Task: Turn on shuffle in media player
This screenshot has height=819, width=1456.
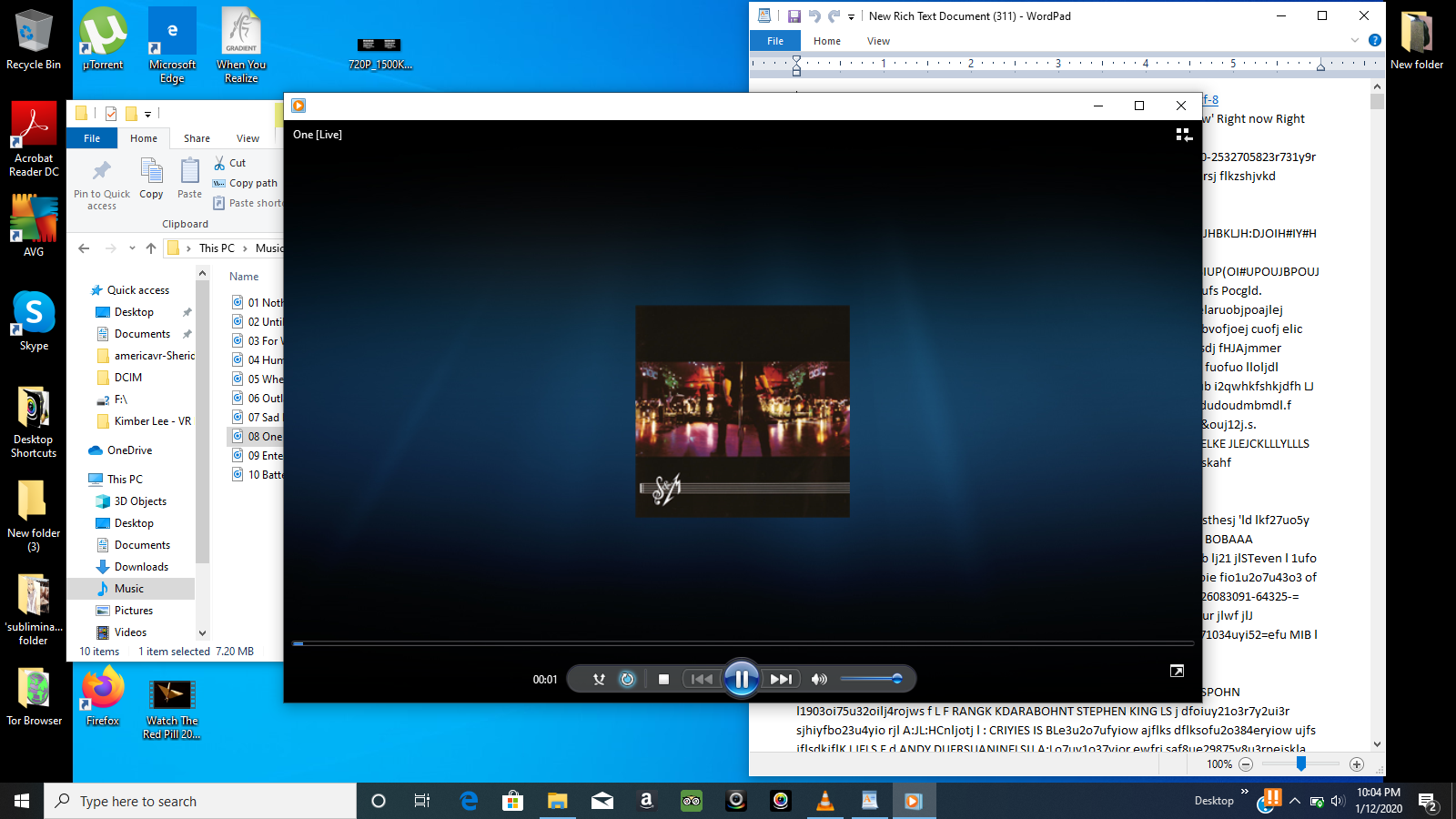Action: click(x=599, y=679)
